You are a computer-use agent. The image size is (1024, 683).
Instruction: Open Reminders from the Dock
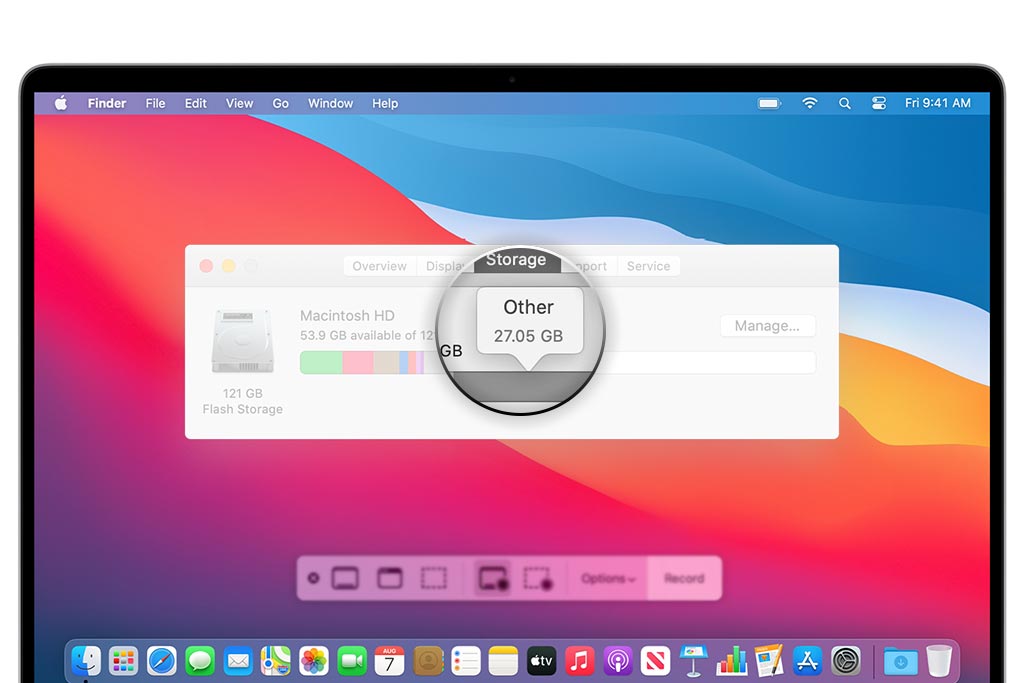coord(466,661)
